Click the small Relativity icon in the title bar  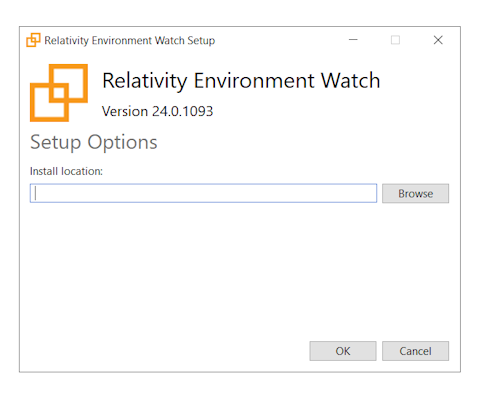click(33, 40)
